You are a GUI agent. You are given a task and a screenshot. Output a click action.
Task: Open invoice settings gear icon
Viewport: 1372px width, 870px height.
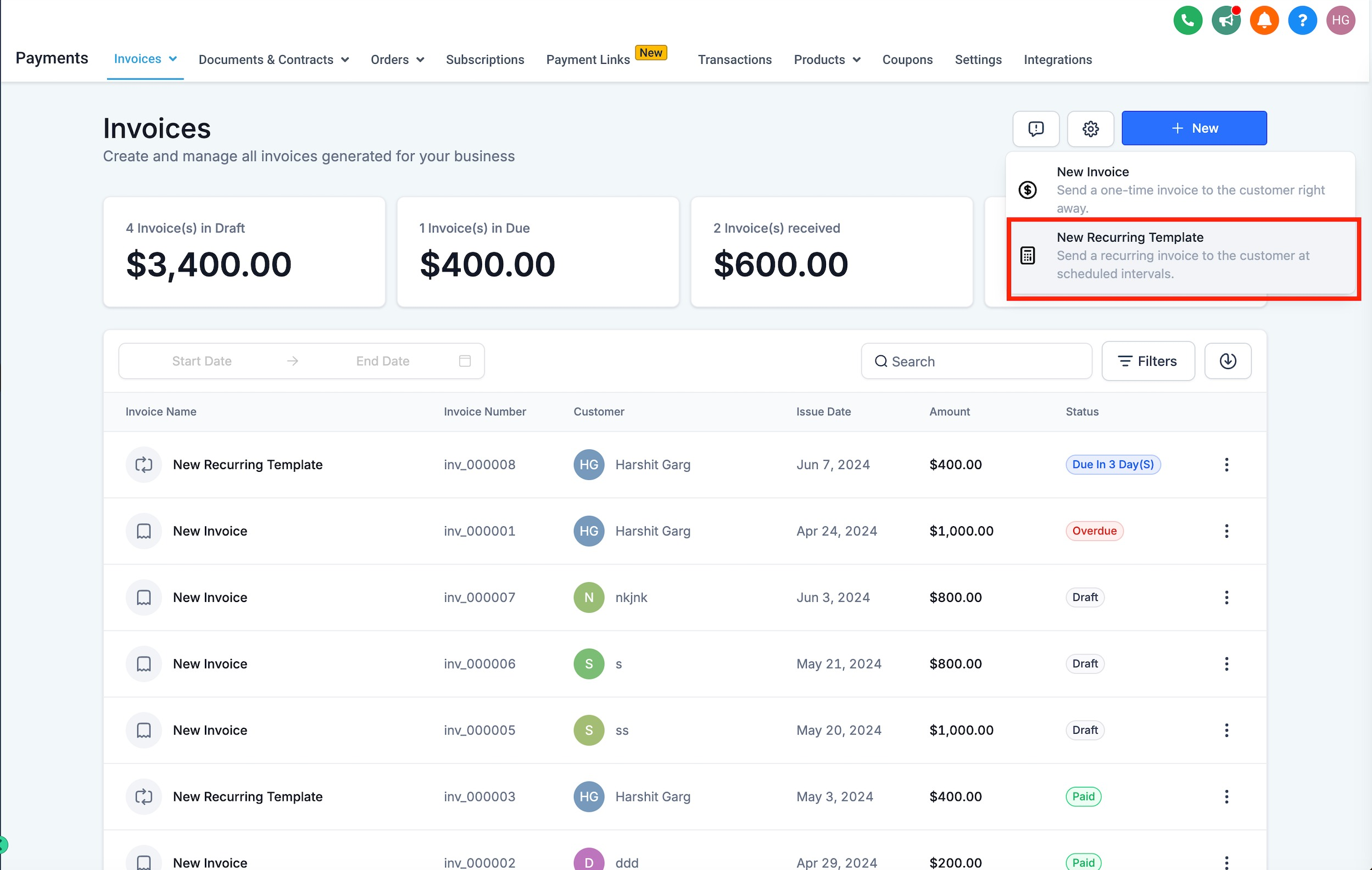pyautogui.click(x=1090, y=128)
